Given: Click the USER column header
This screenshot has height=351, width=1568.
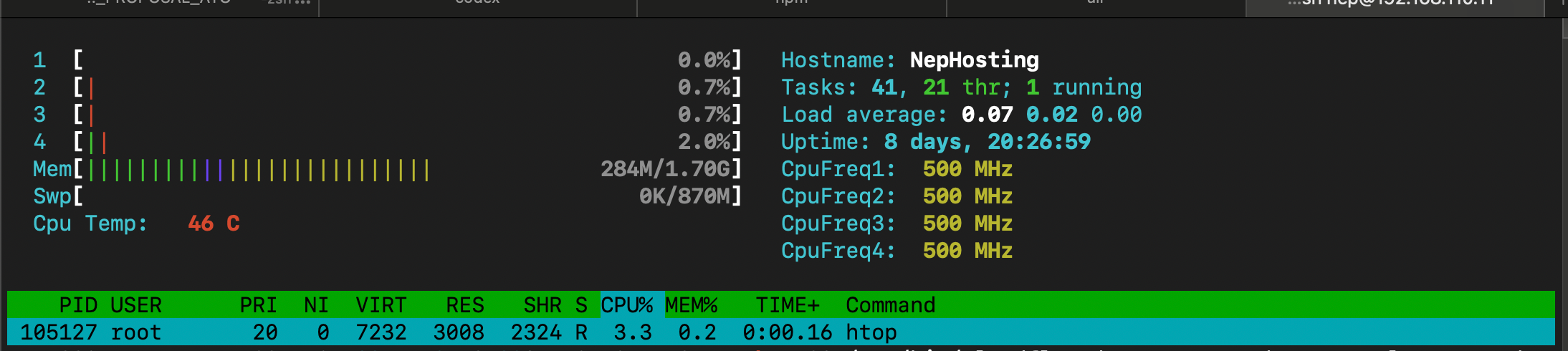Looking at the screenshot, I should click(x=136, y=305).
